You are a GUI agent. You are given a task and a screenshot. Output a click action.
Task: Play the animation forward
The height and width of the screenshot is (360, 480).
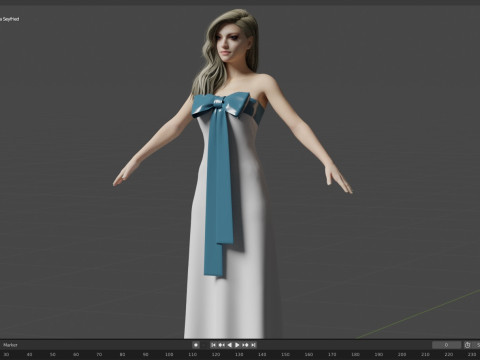[237, 345]
